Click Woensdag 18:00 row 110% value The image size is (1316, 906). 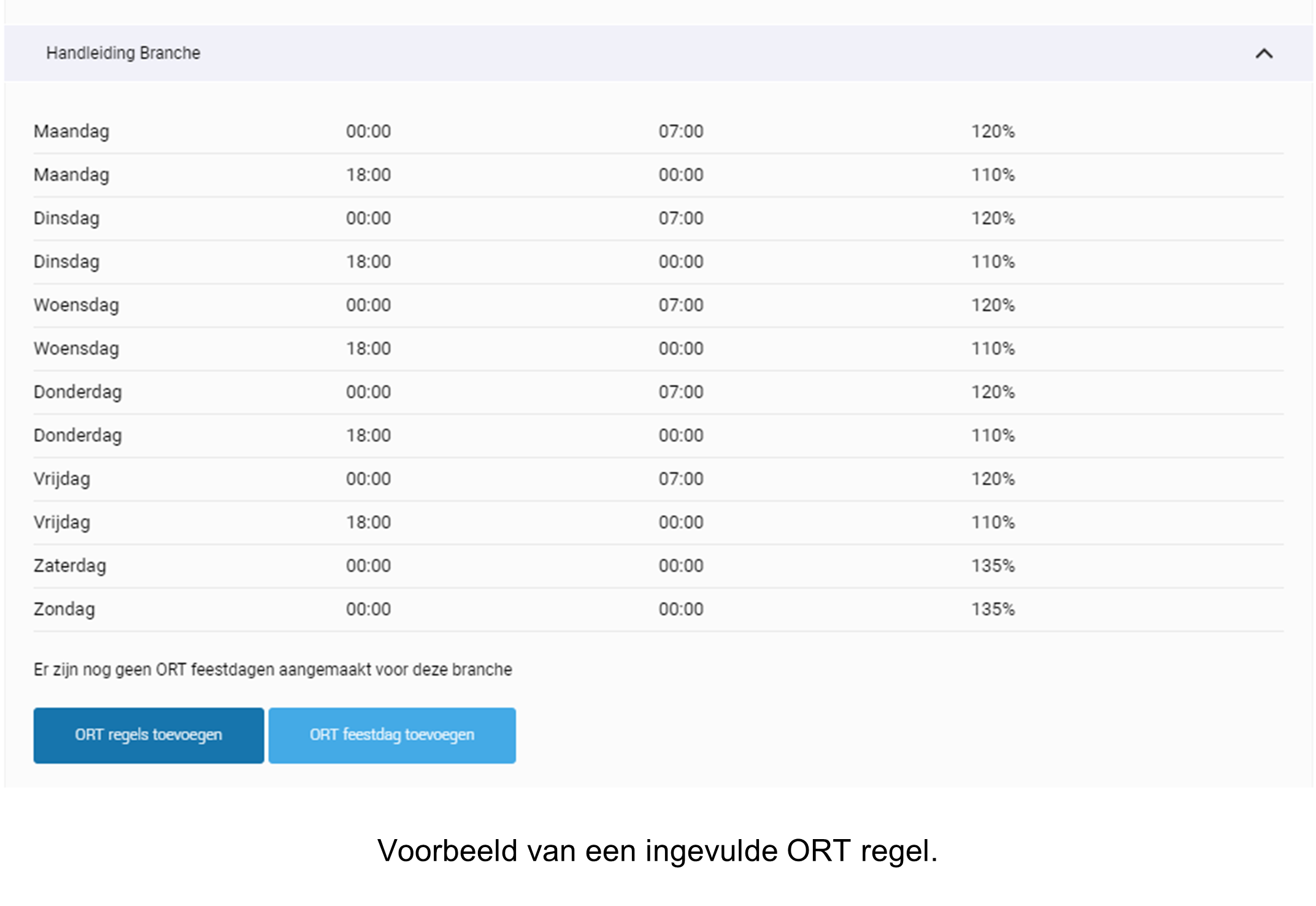pos(993,349)
